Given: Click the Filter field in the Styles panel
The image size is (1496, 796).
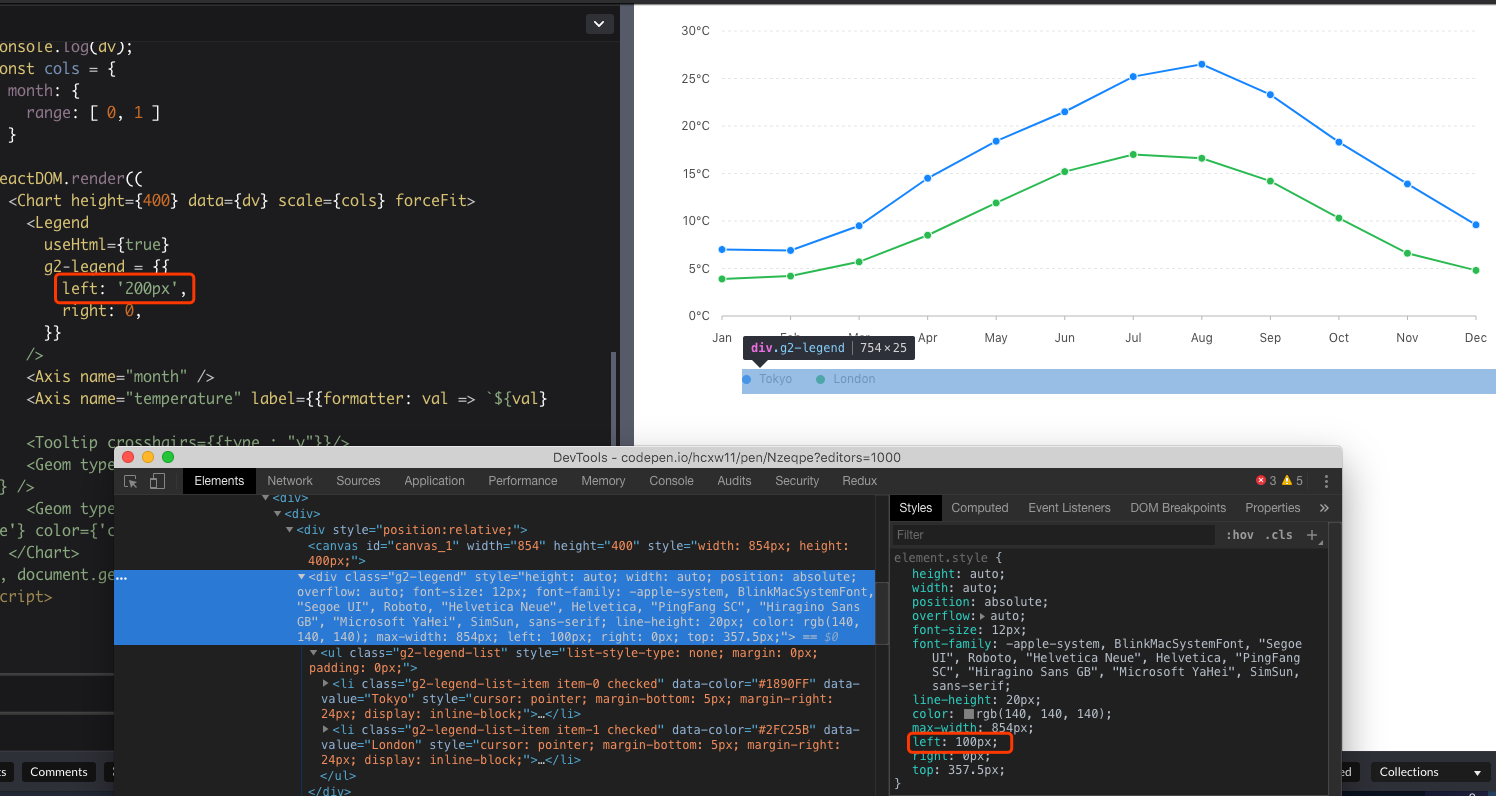Looking at the screenshot, I should tap(1050, 534).
